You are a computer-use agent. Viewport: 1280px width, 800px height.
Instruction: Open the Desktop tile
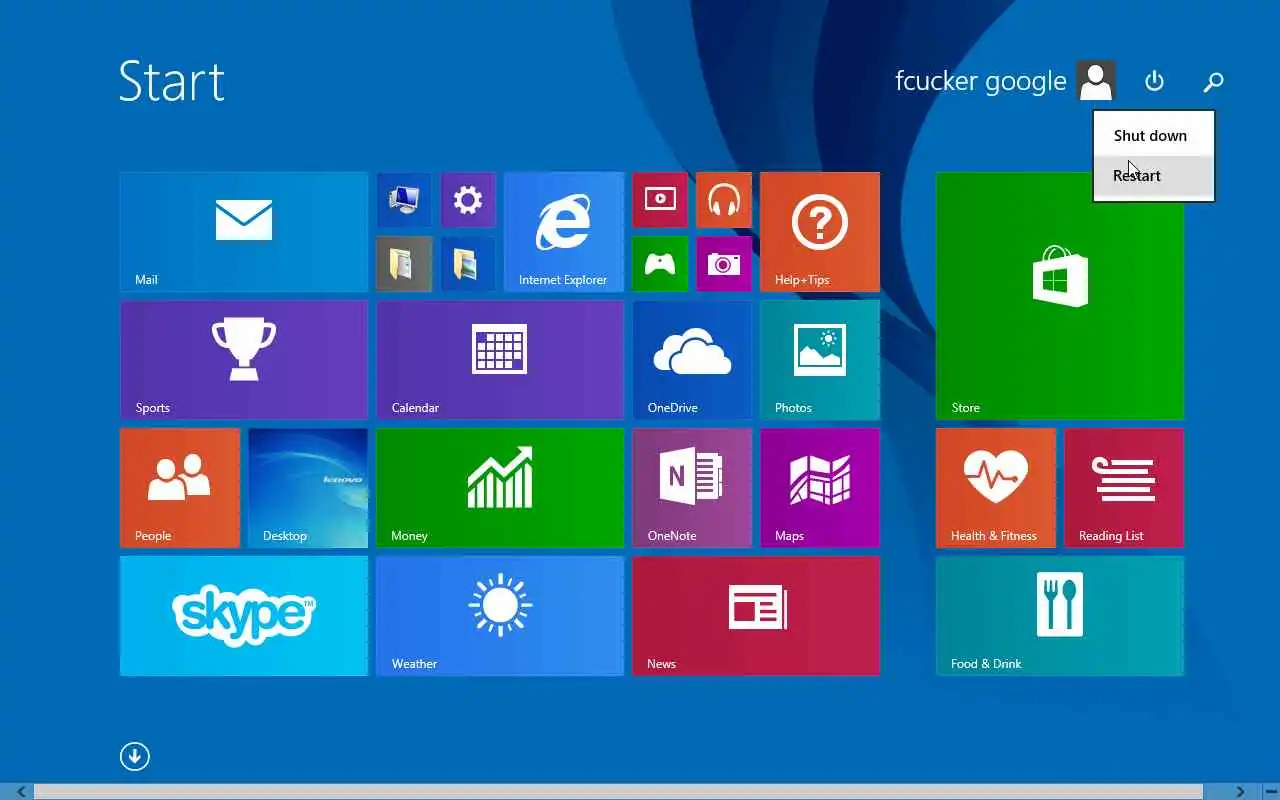[308, 488]
